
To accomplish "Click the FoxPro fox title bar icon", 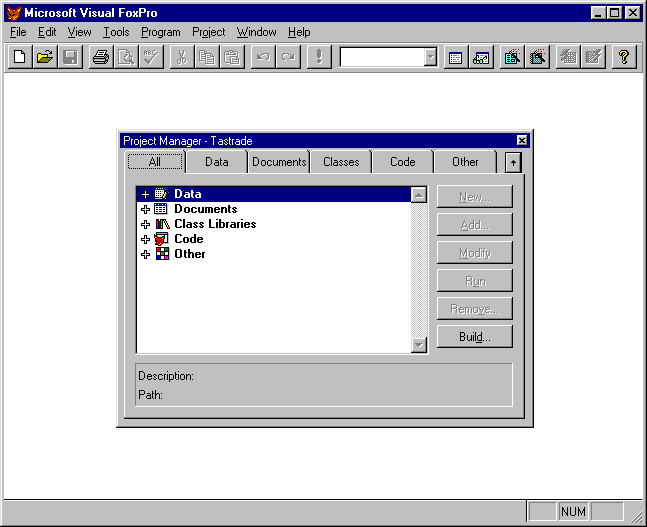I will point(14,13).
